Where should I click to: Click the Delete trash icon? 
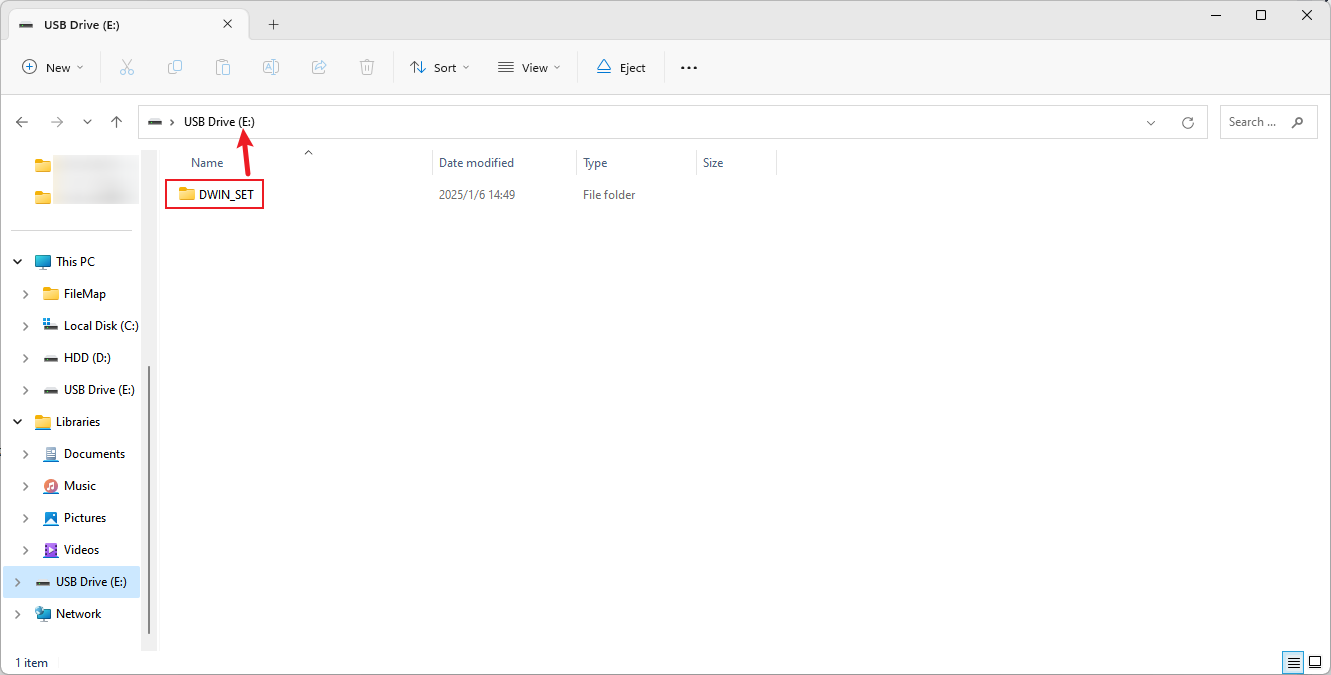pyautogui.click(x=367, y=67)
